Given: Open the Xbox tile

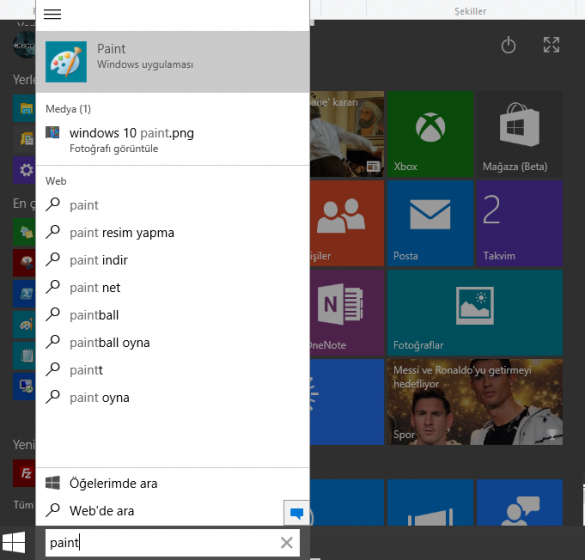Looking at the screenshot, I should pyautogui.click(x=430, y=134).
